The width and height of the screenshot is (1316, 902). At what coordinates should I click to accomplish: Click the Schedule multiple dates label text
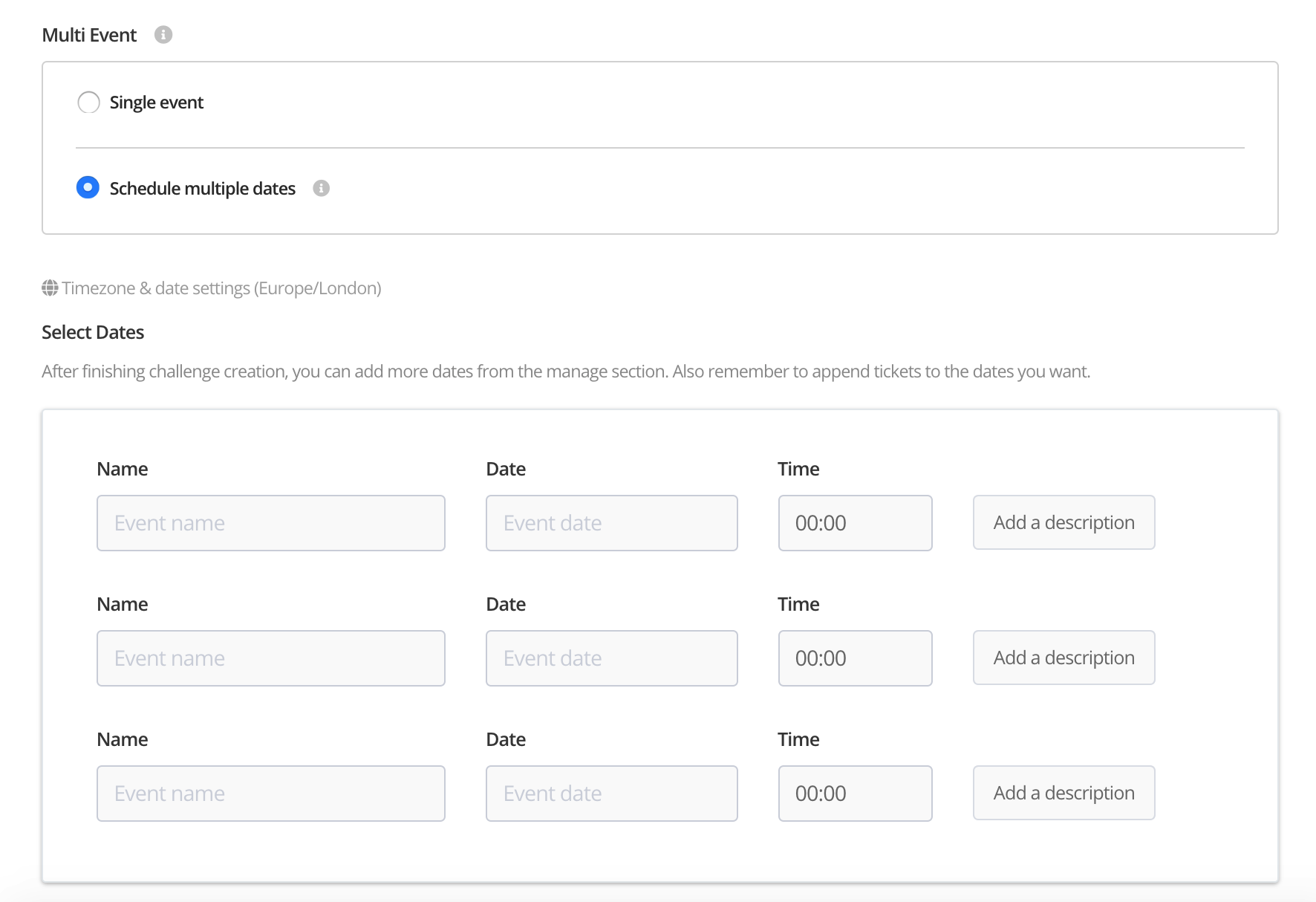click(203, 189)
